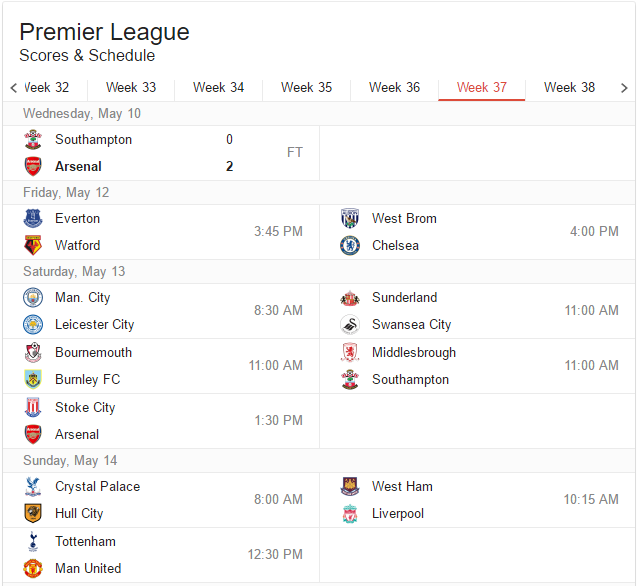Click the Stoke City crest icon
This screenshot has width=642, height=586.
(x=33, y=408)
